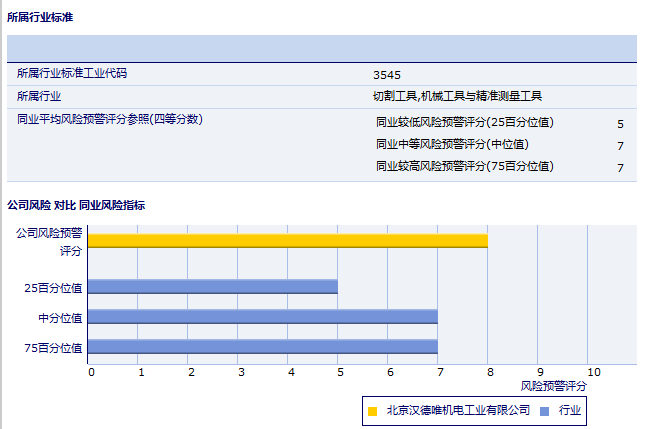Select the 行业 legend label

tap(570, 411)
